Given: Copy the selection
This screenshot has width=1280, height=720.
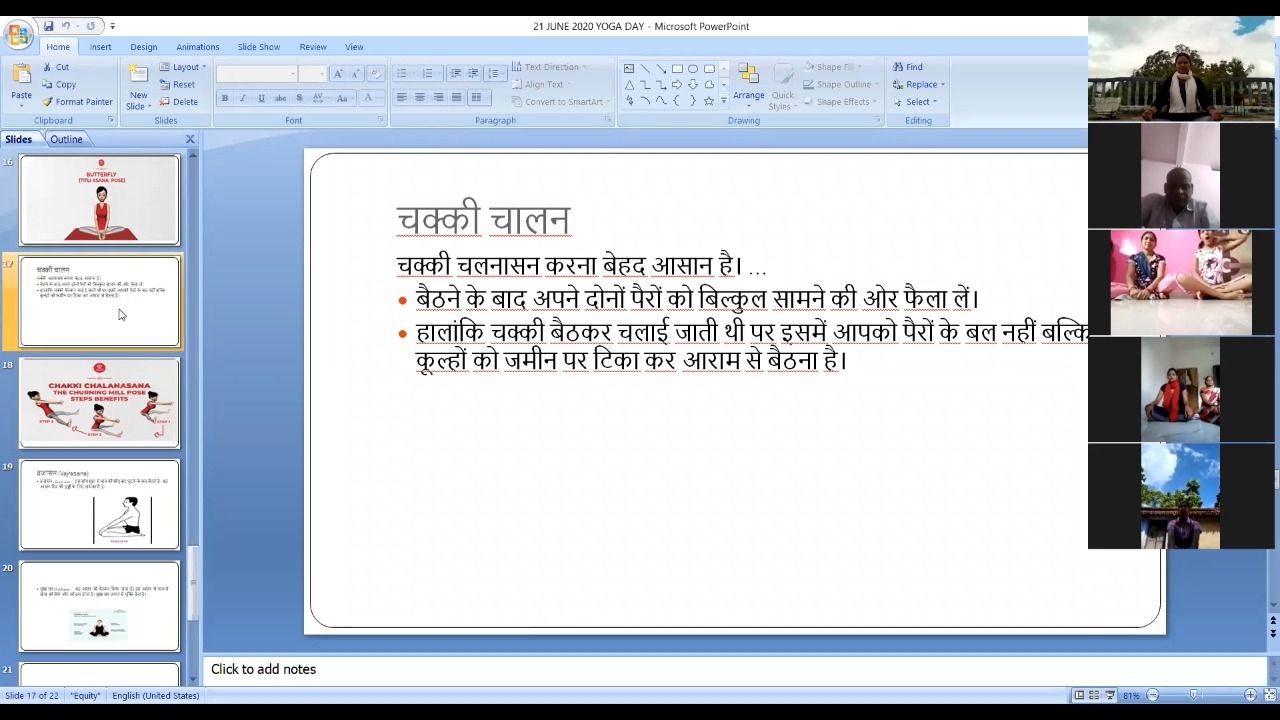Looking at the screenshot, I should pyautogui.click(x=59, y=85).
